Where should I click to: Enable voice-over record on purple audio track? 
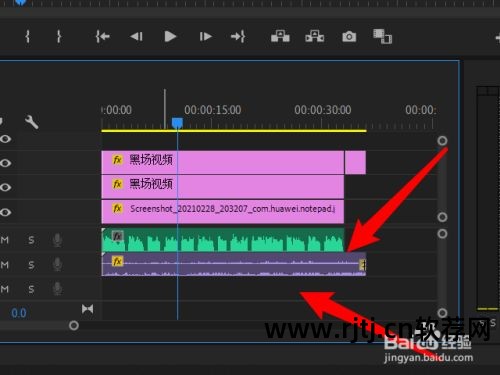click(57, 265)
